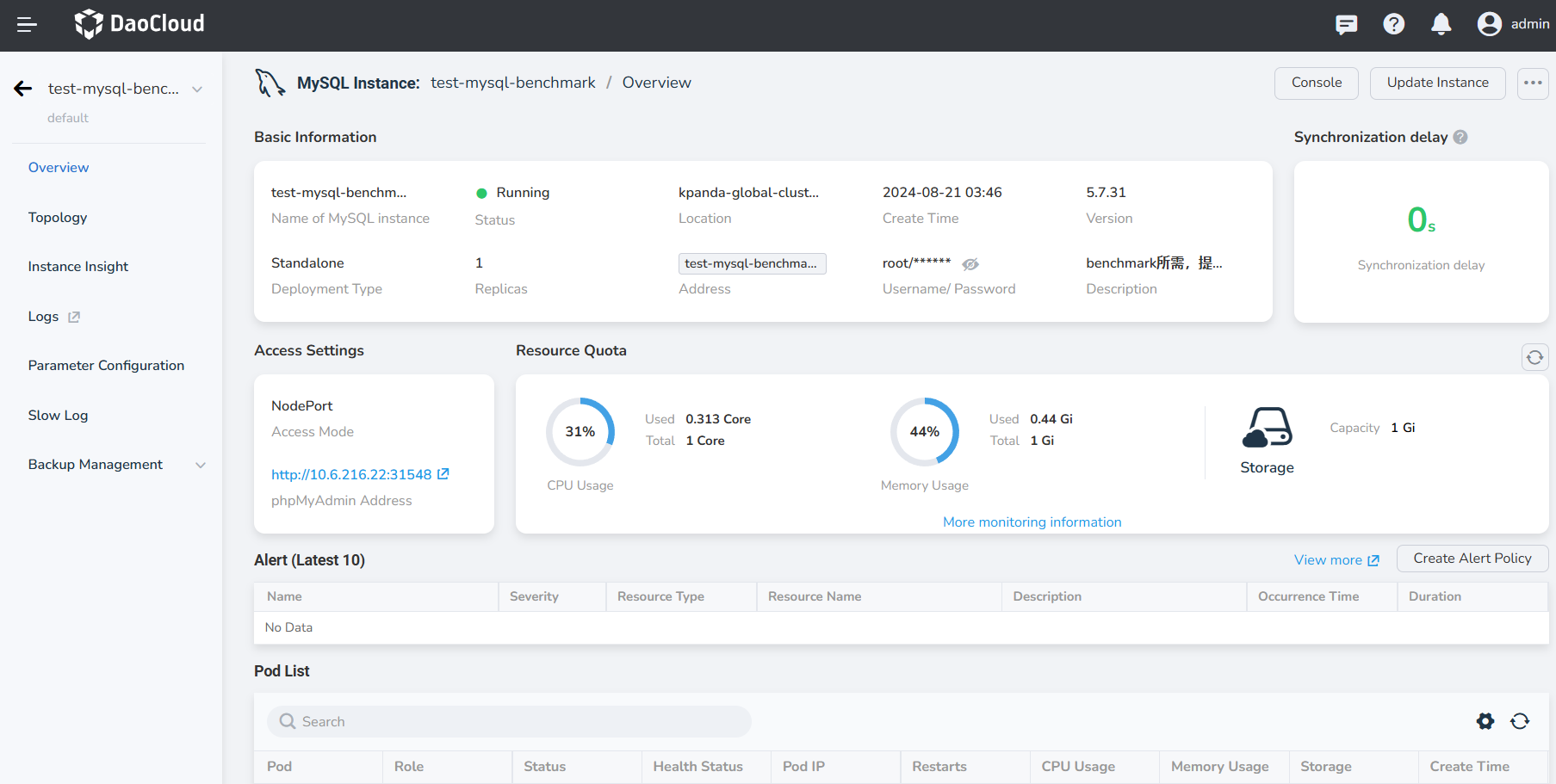Image resolution: width=1556 pixels, height=784 pixels.
Task: Open Parameter Configuration page
Action: click(106, 366)
